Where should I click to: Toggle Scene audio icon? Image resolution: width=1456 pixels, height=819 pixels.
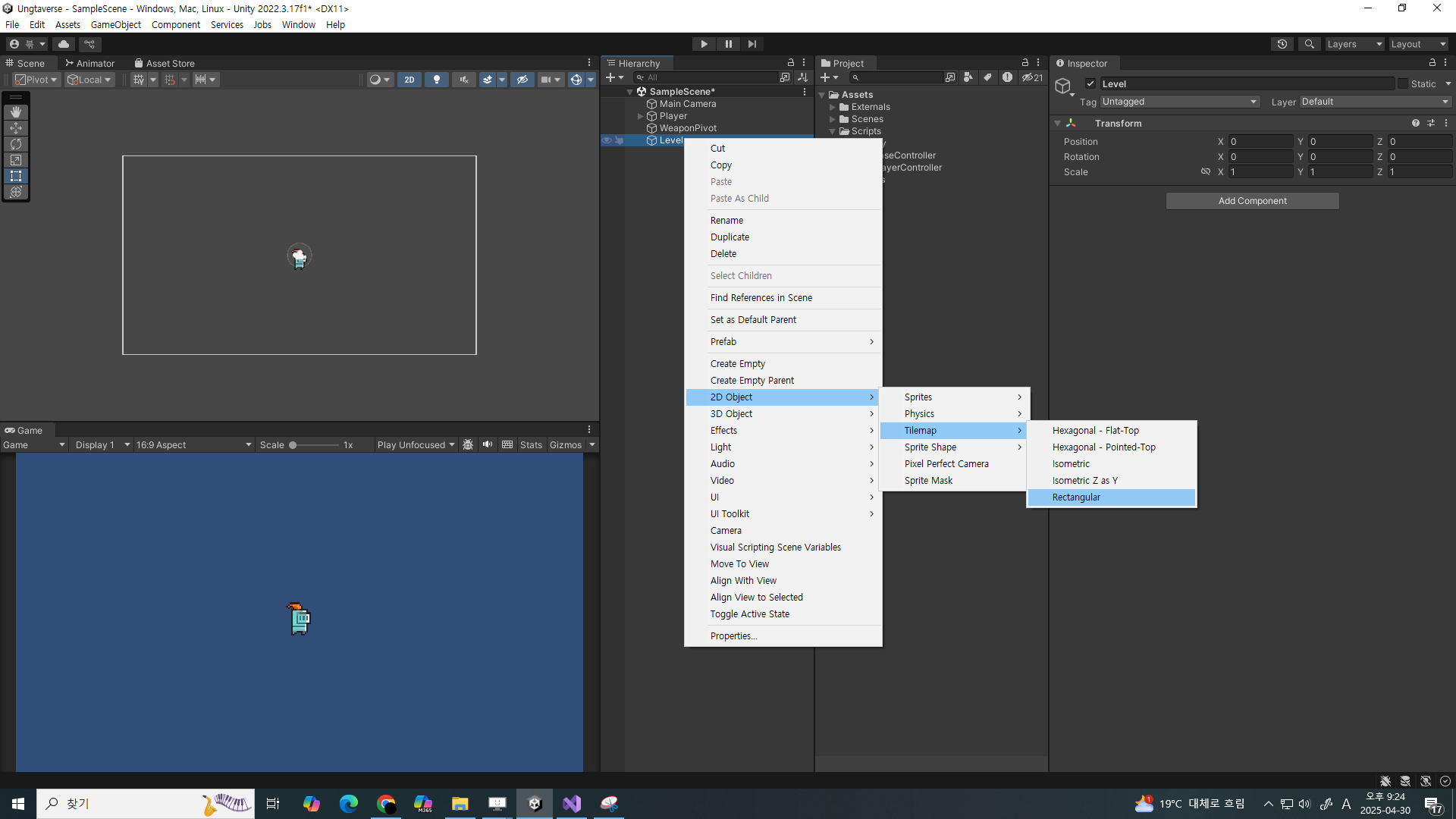463,80
